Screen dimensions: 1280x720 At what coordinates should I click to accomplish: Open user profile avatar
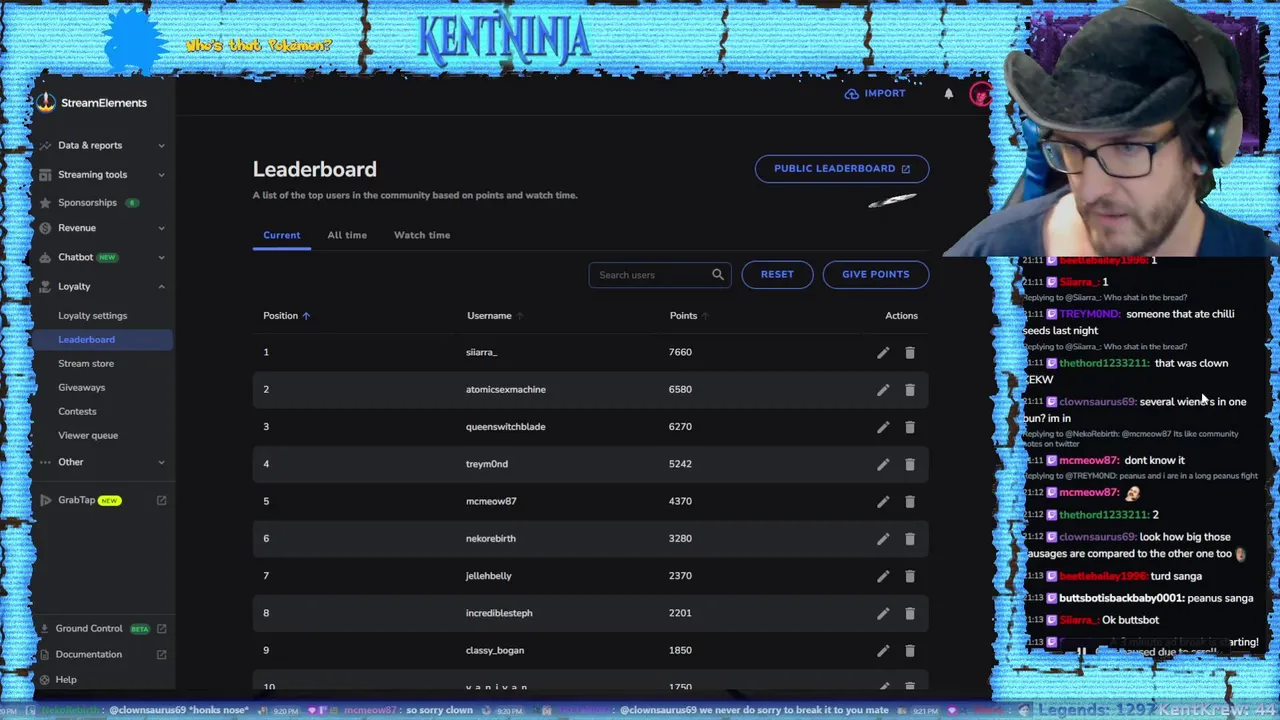tap(980, 94)
